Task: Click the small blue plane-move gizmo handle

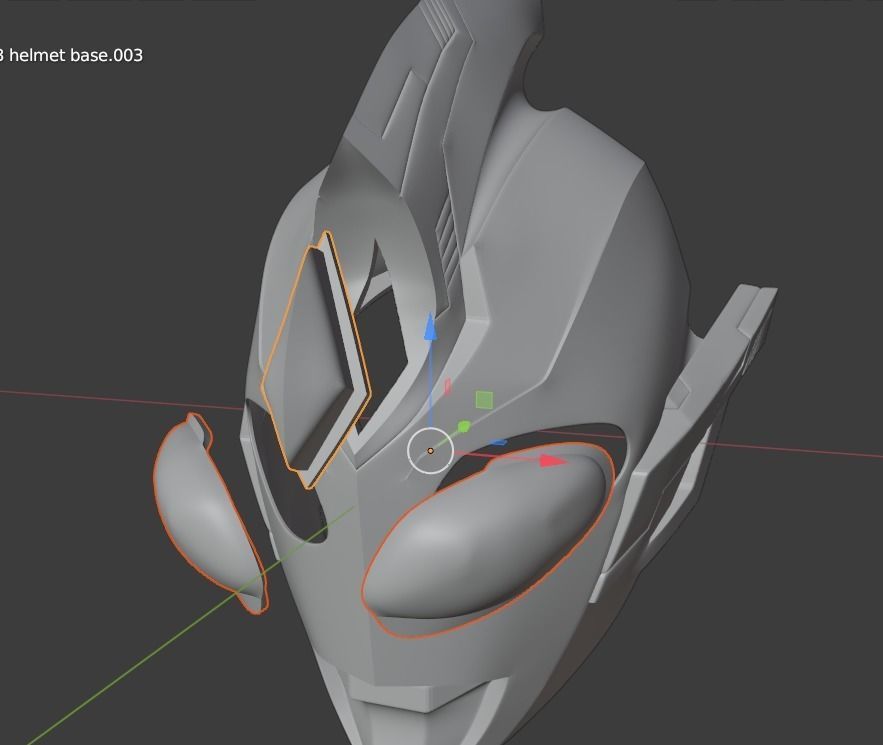Action: (497, 442)
